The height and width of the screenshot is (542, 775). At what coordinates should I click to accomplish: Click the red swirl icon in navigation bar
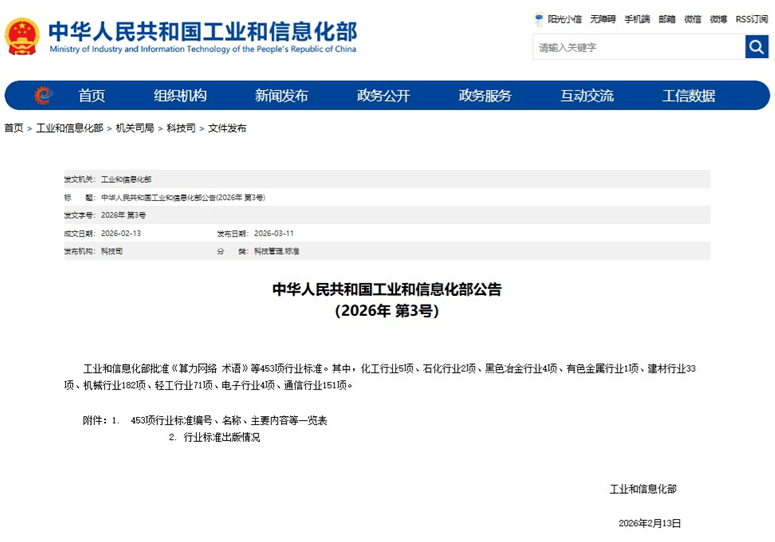pyautogui.click(x=43, y=96)
